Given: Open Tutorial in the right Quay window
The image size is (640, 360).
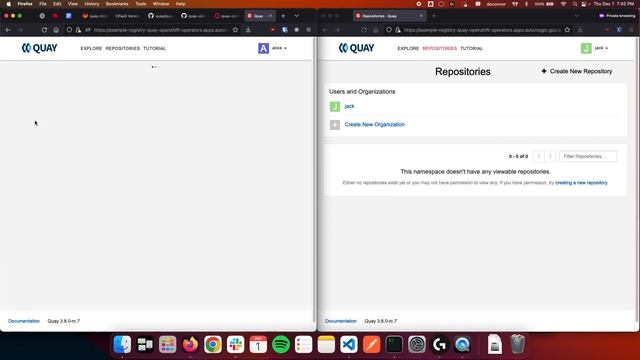Looking at the screenshot, I should point(471,48).
